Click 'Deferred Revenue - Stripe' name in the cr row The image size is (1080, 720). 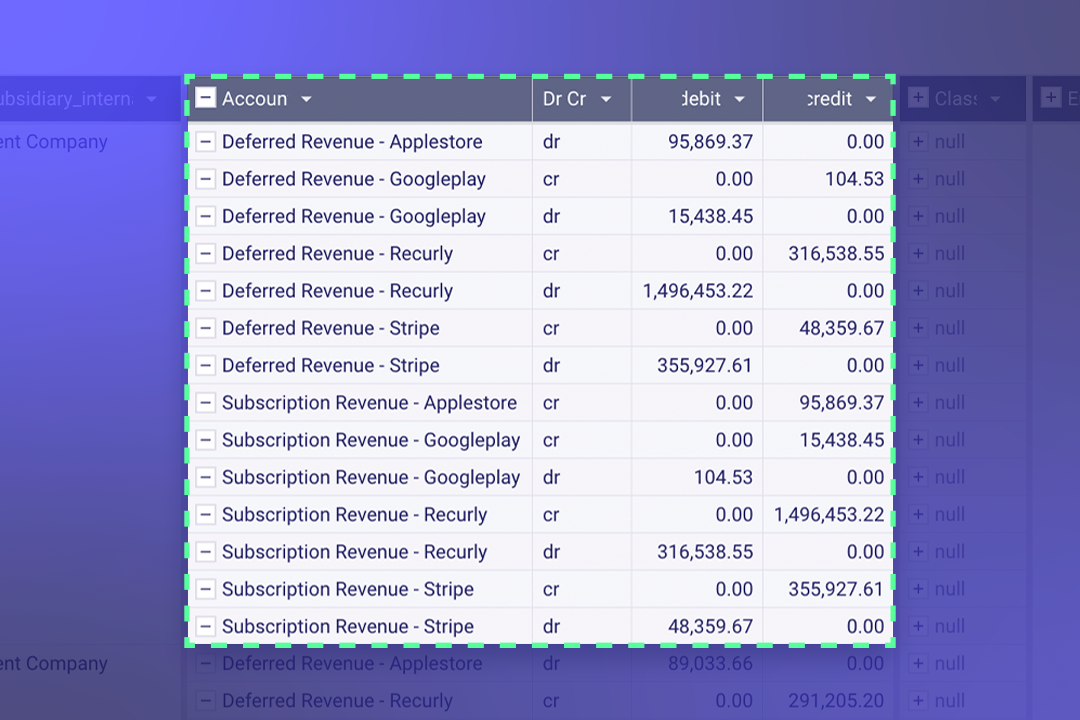point(331,328)
